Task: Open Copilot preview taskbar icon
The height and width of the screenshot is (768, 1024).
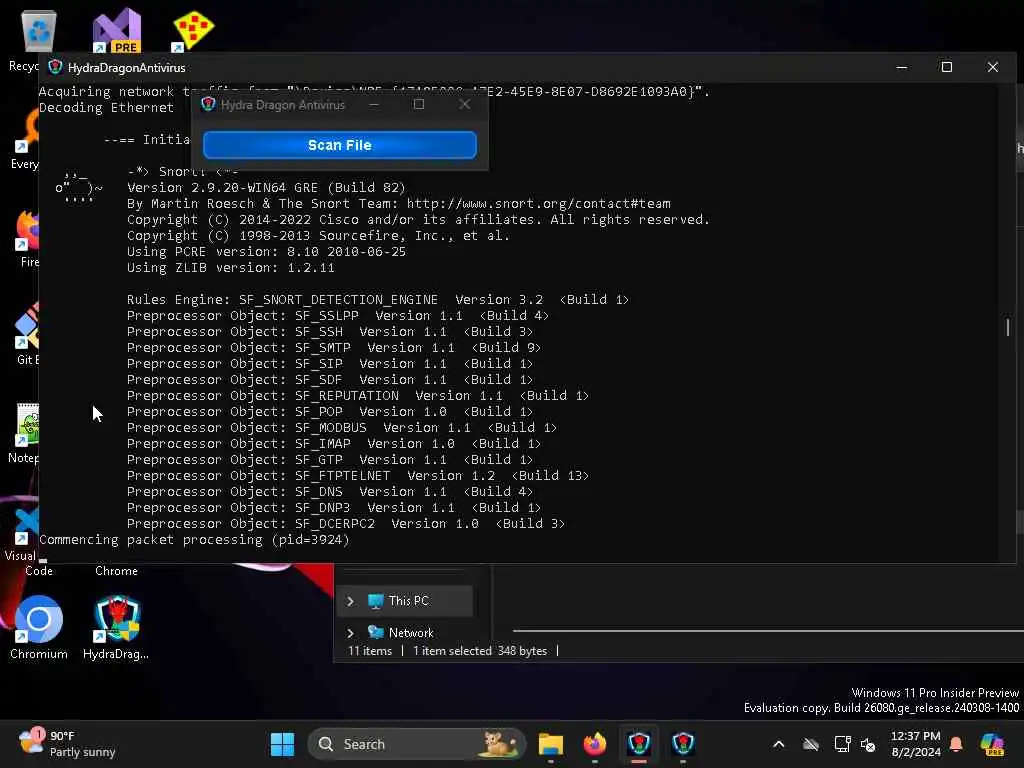Action: coord(992,744)
